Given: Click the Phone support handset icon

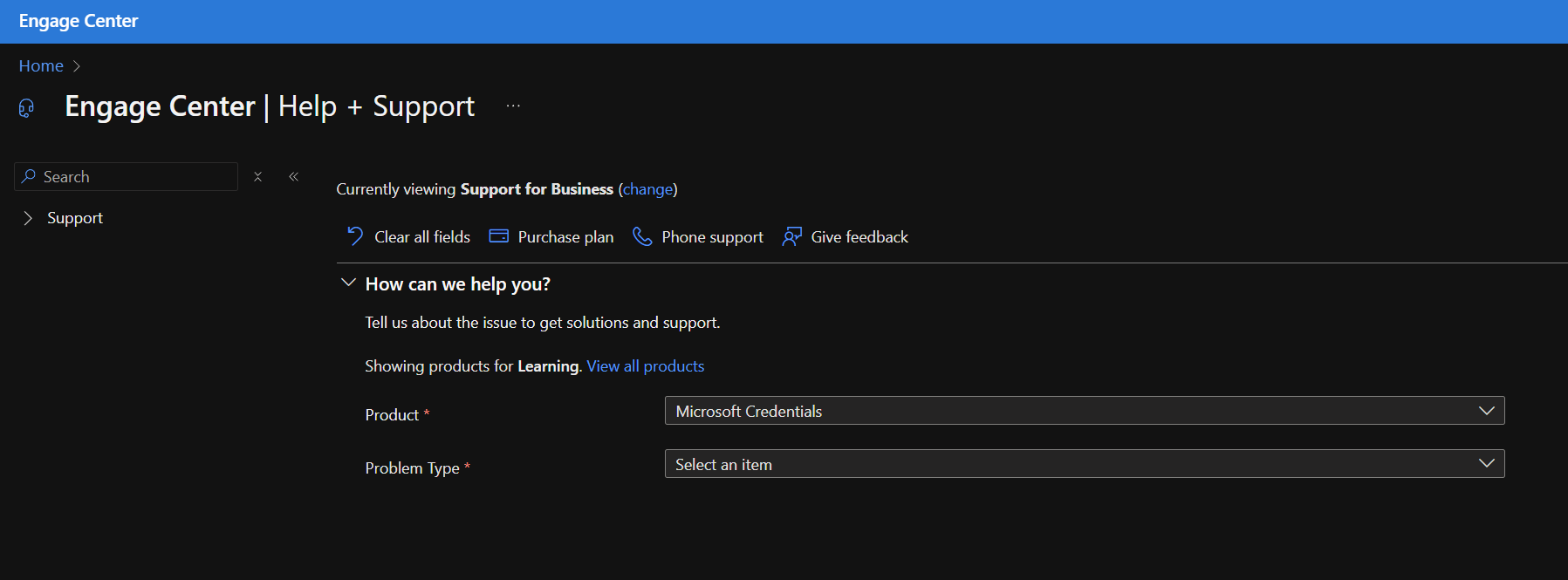Looking at the screenshot, I should [642, 236].
